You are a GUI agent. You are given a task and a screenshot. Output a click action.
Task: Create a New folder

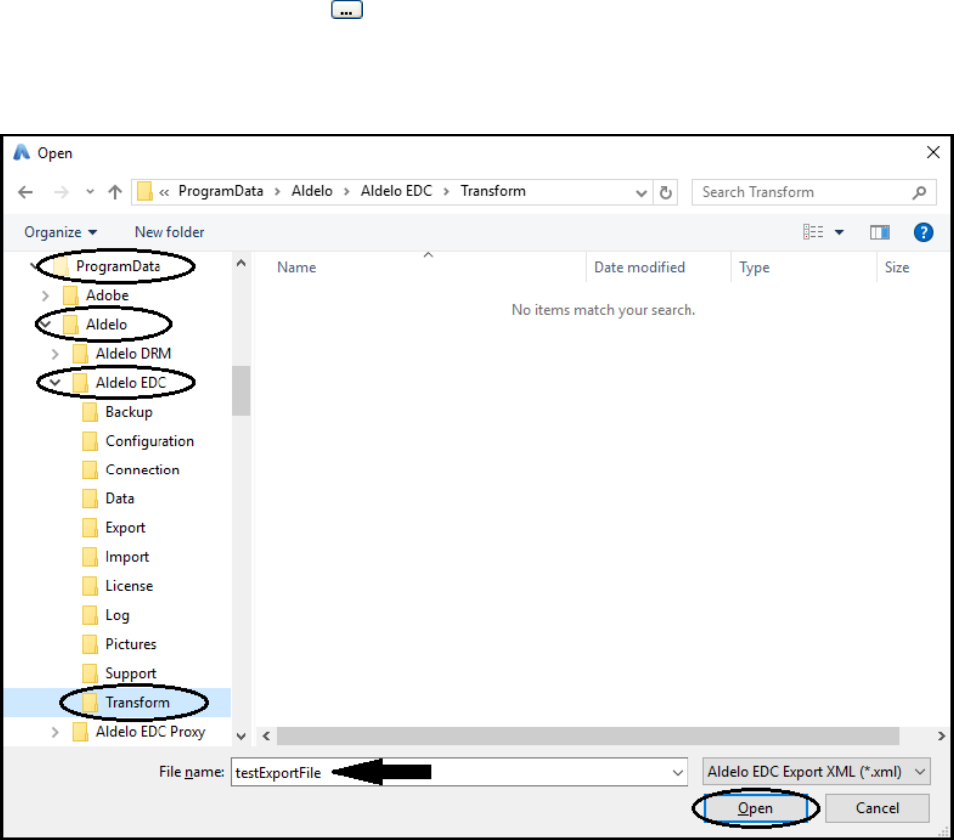click(169, 232)
